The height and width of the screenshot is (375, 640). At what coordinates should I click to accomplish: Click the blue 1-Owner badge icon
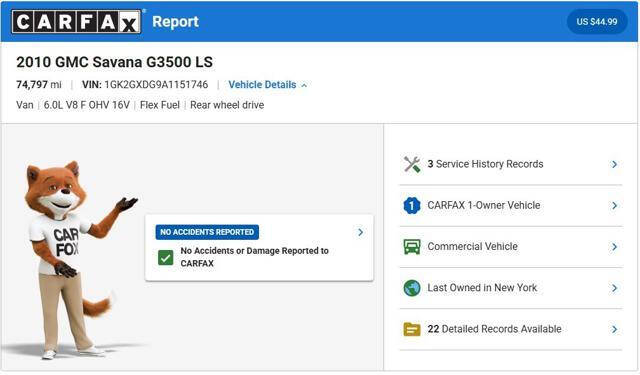coord(412,206)
